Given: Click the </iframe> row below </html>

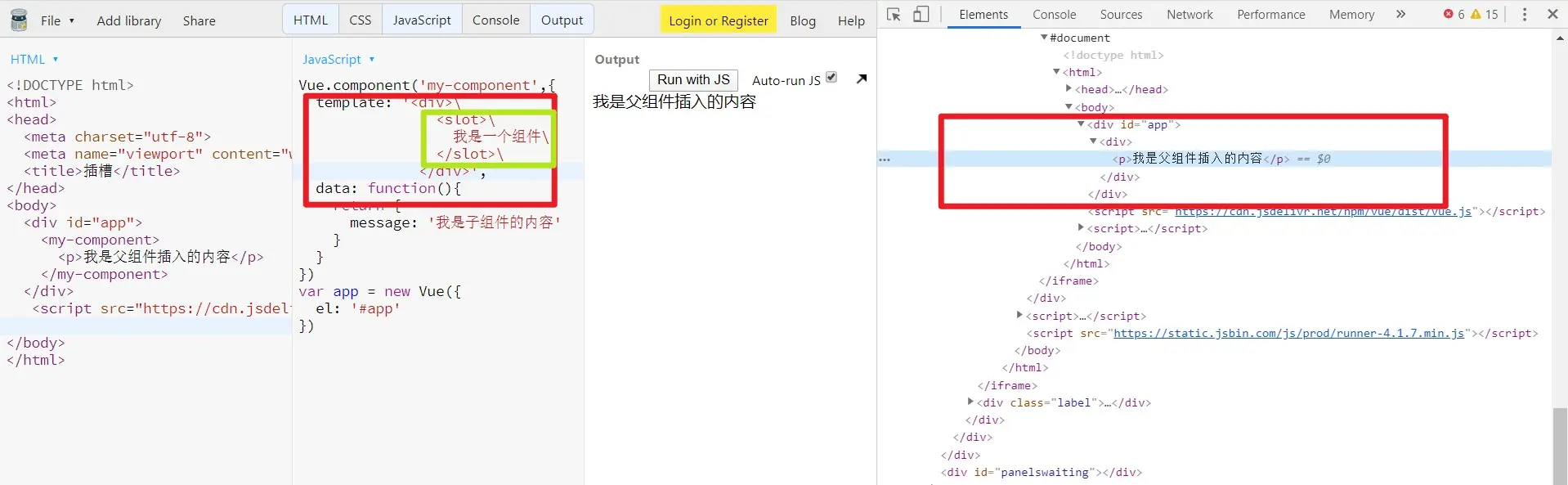Looking at the screenshot, I should point(1068,281).
